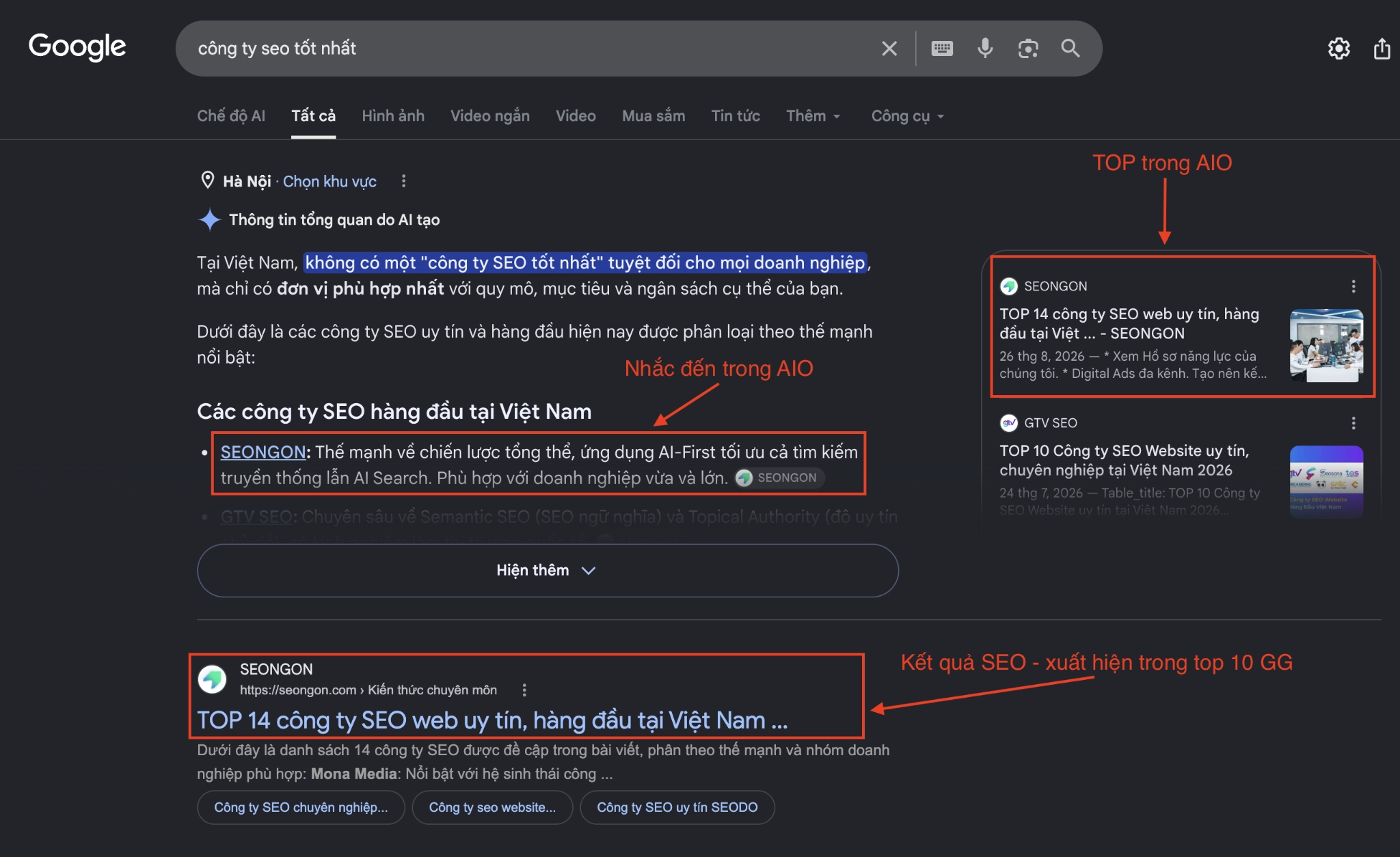Start voice search with microphone icon

click(x=985, y=49)
